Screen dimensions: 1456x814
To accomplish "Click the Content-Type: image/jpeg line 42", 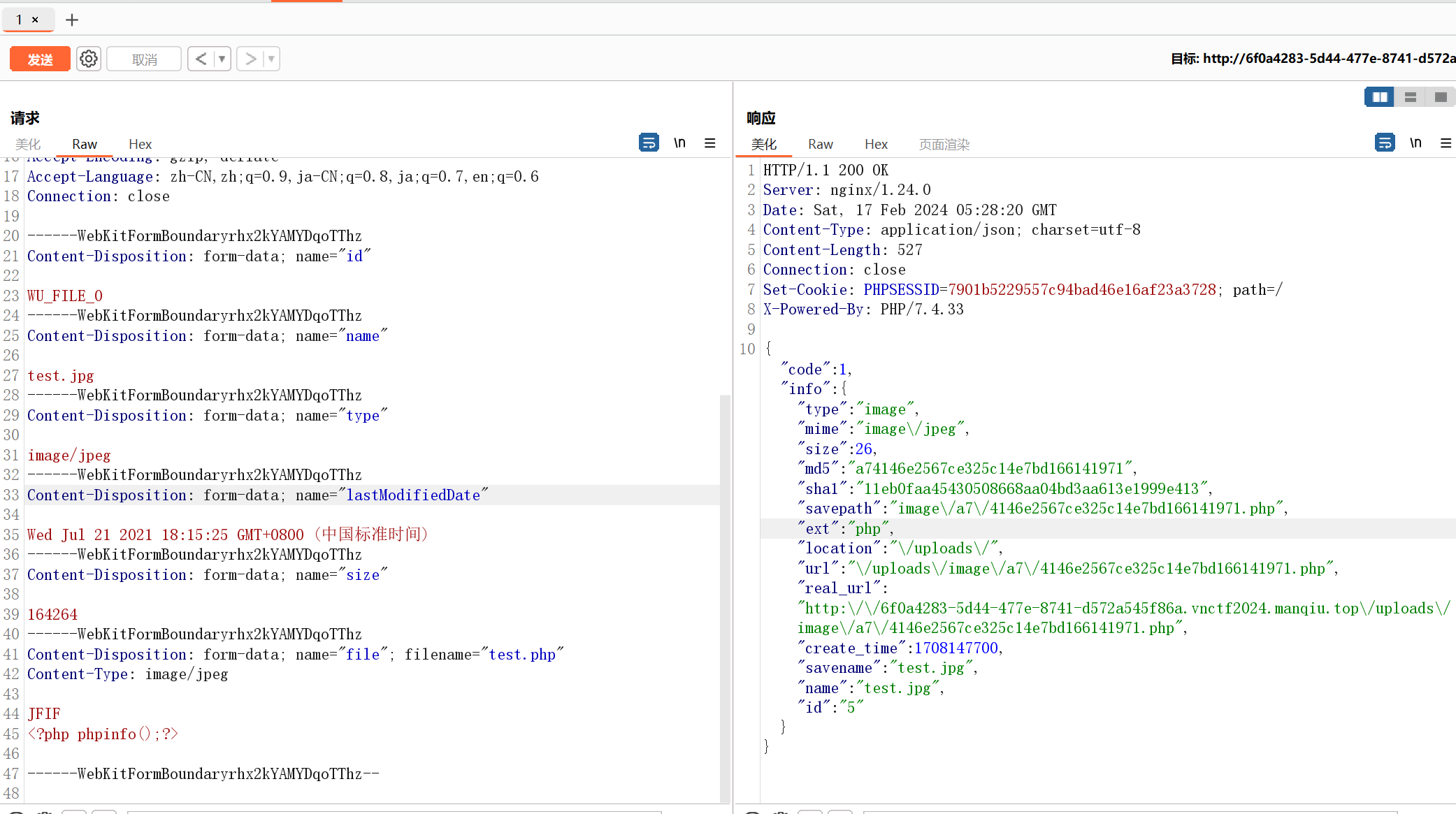I will tap(128, 674).
